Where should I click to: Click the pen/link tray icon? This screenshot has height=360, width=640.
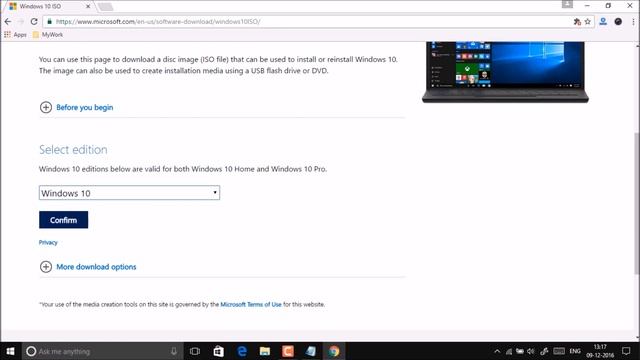tap(544, 351)
